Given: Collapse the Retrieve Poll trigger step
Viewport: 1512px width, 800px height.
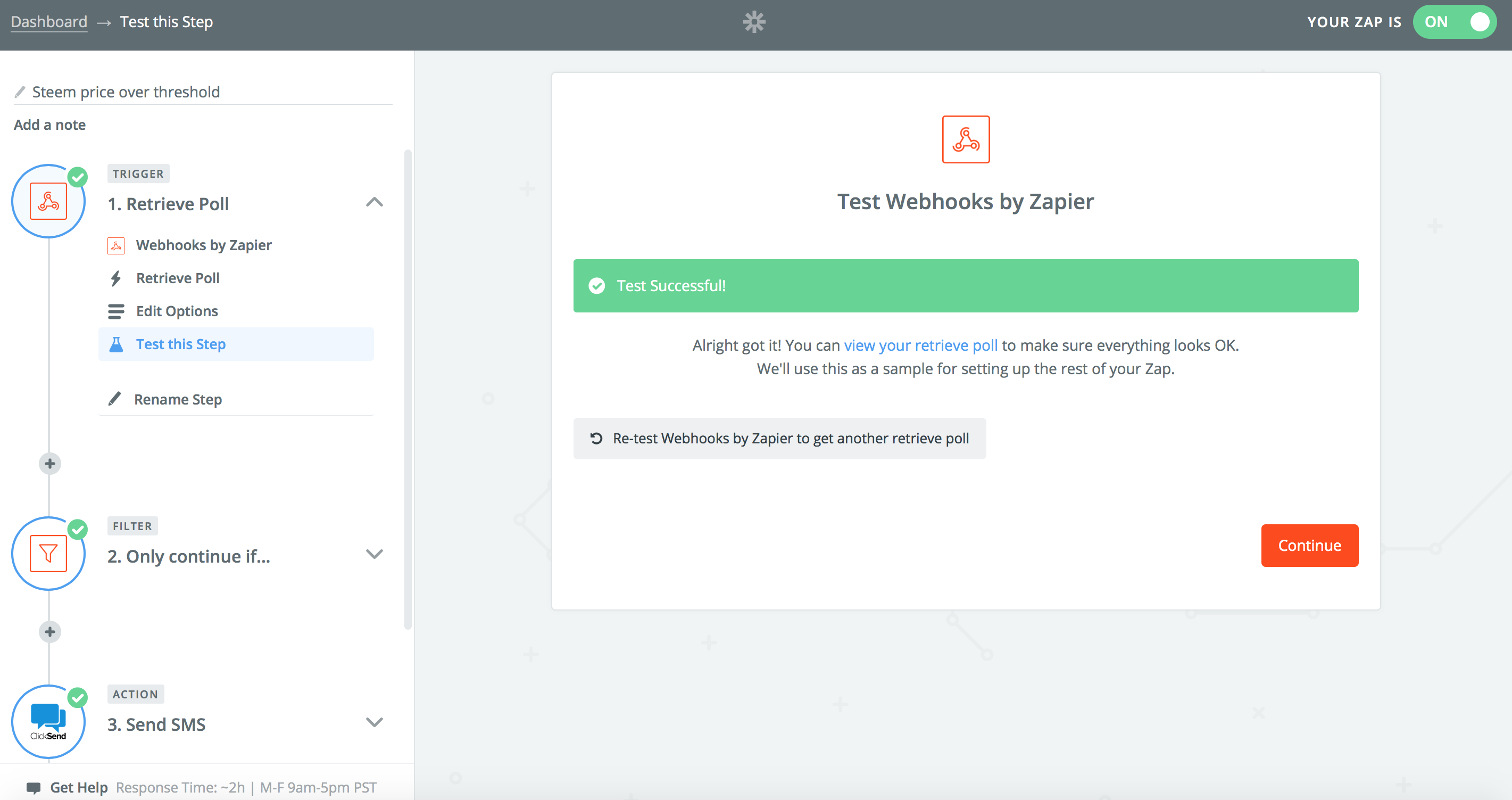Looking at the screenshot, I should (x=375, y=203).
